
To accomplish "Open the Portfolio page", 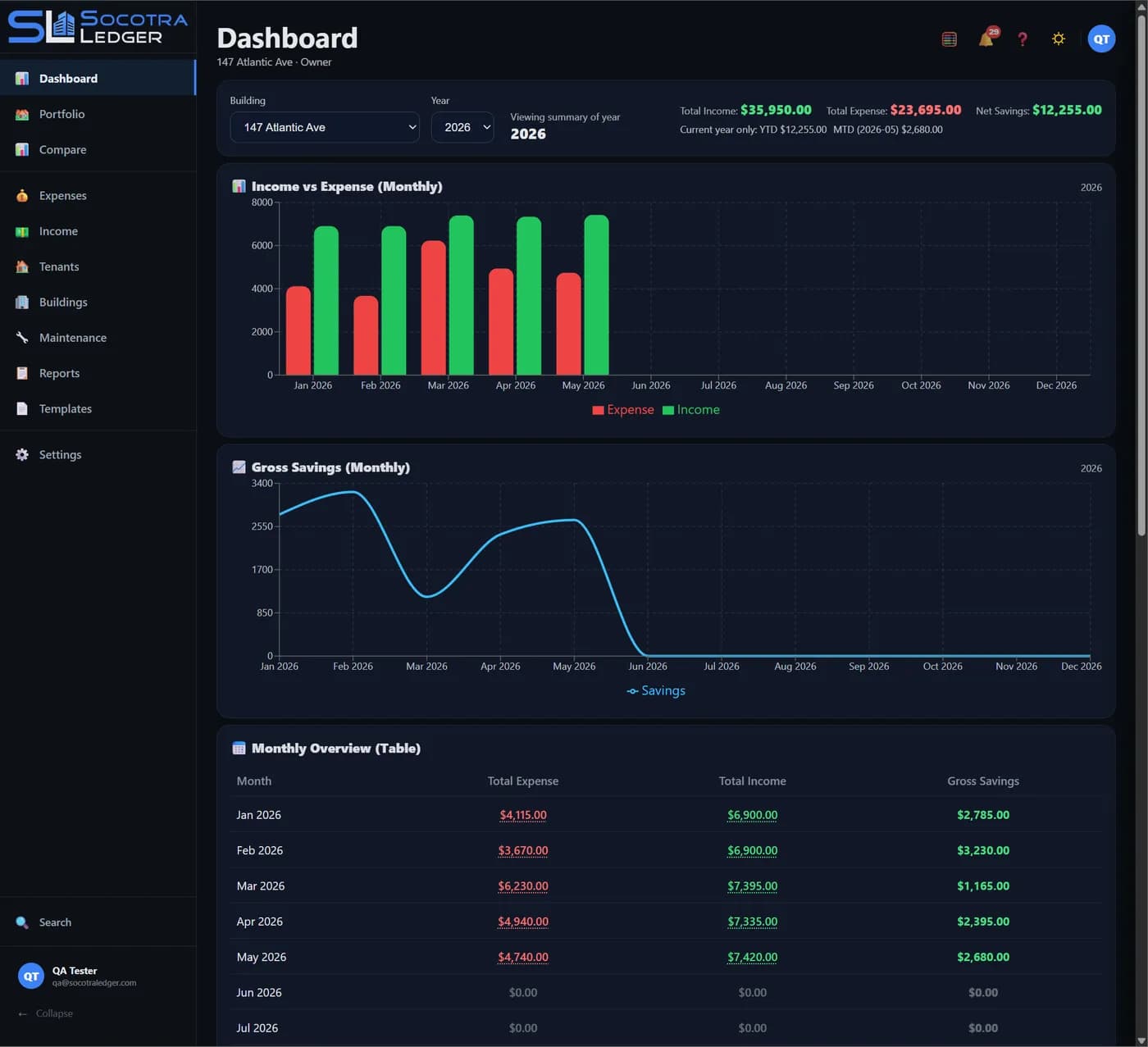I will (x=98, y=114).
